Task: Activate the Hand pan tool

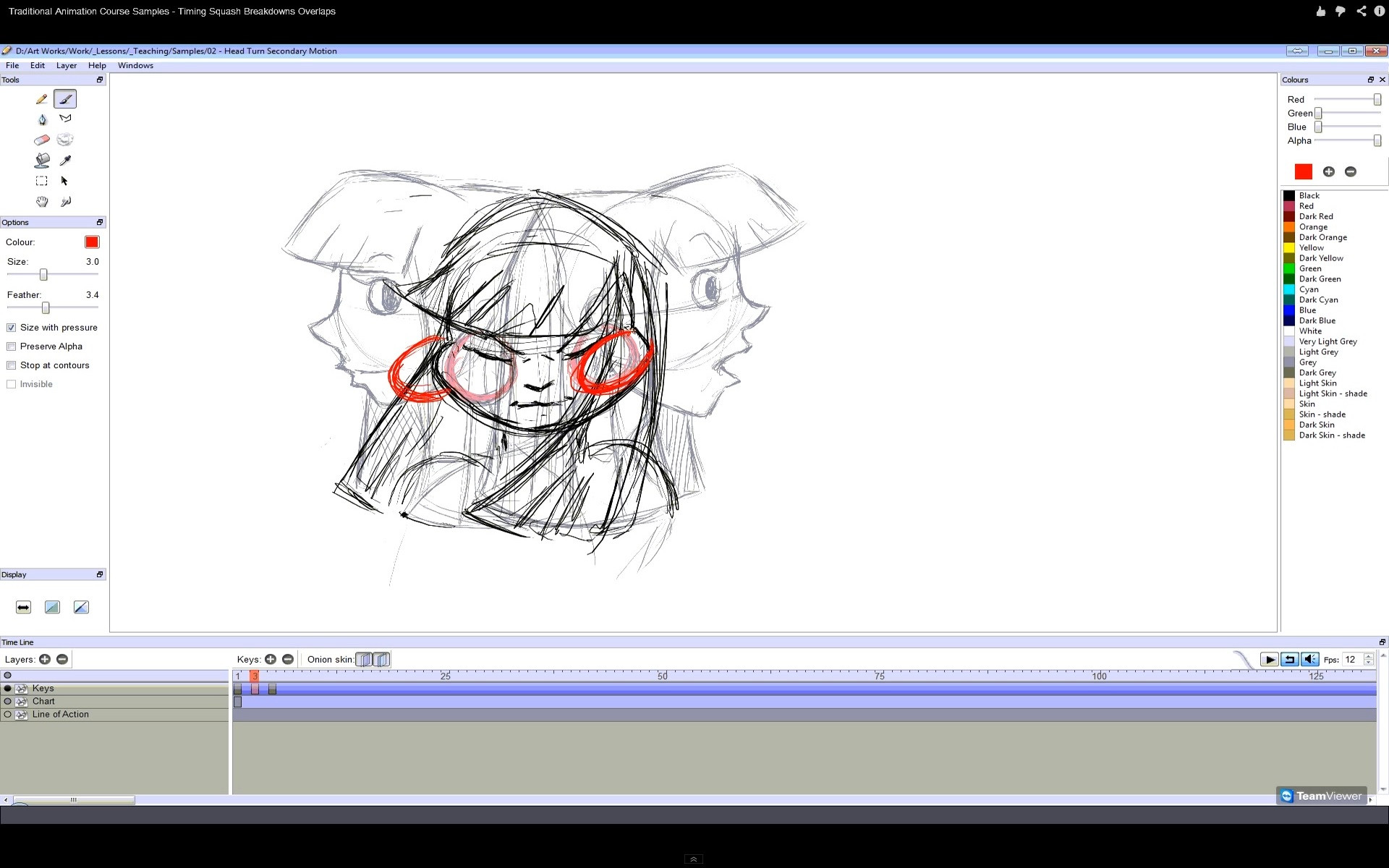Action: (42, 201)
